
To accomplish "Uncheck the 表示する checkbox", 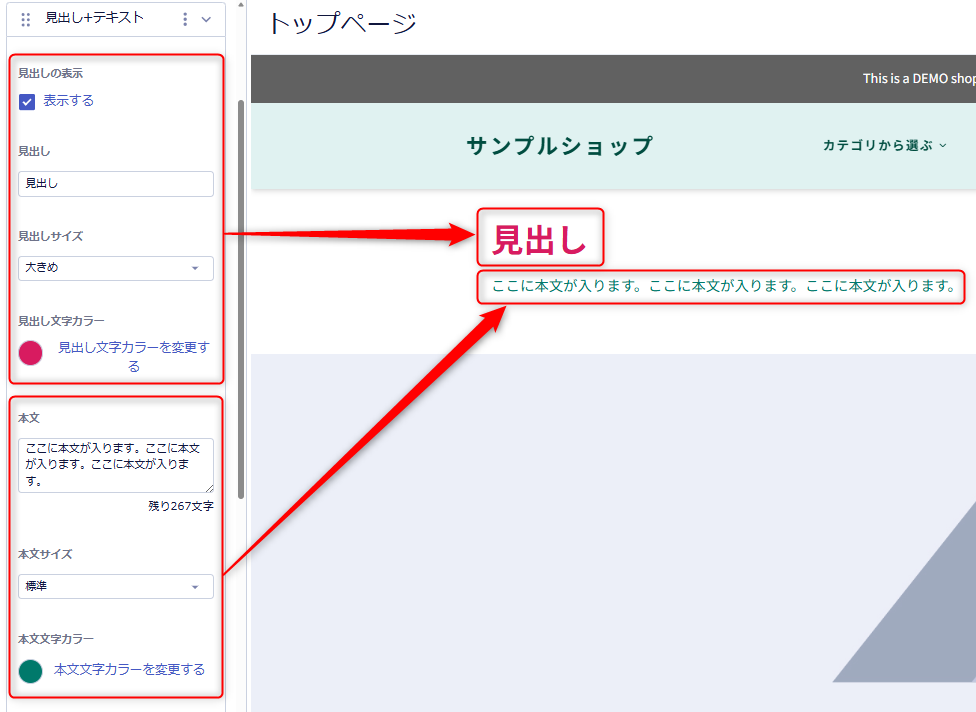I will pyautogui.click(x=27, y=101).
